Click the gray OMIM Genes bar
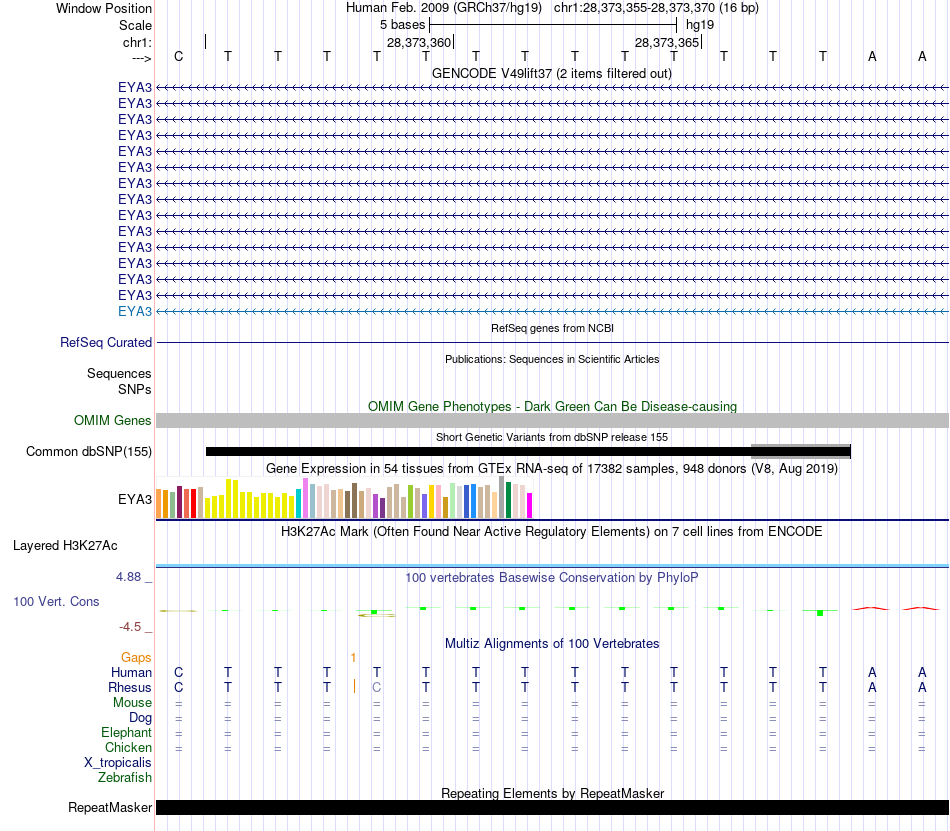This screenshot has height=831, width=950. [552, 420]
